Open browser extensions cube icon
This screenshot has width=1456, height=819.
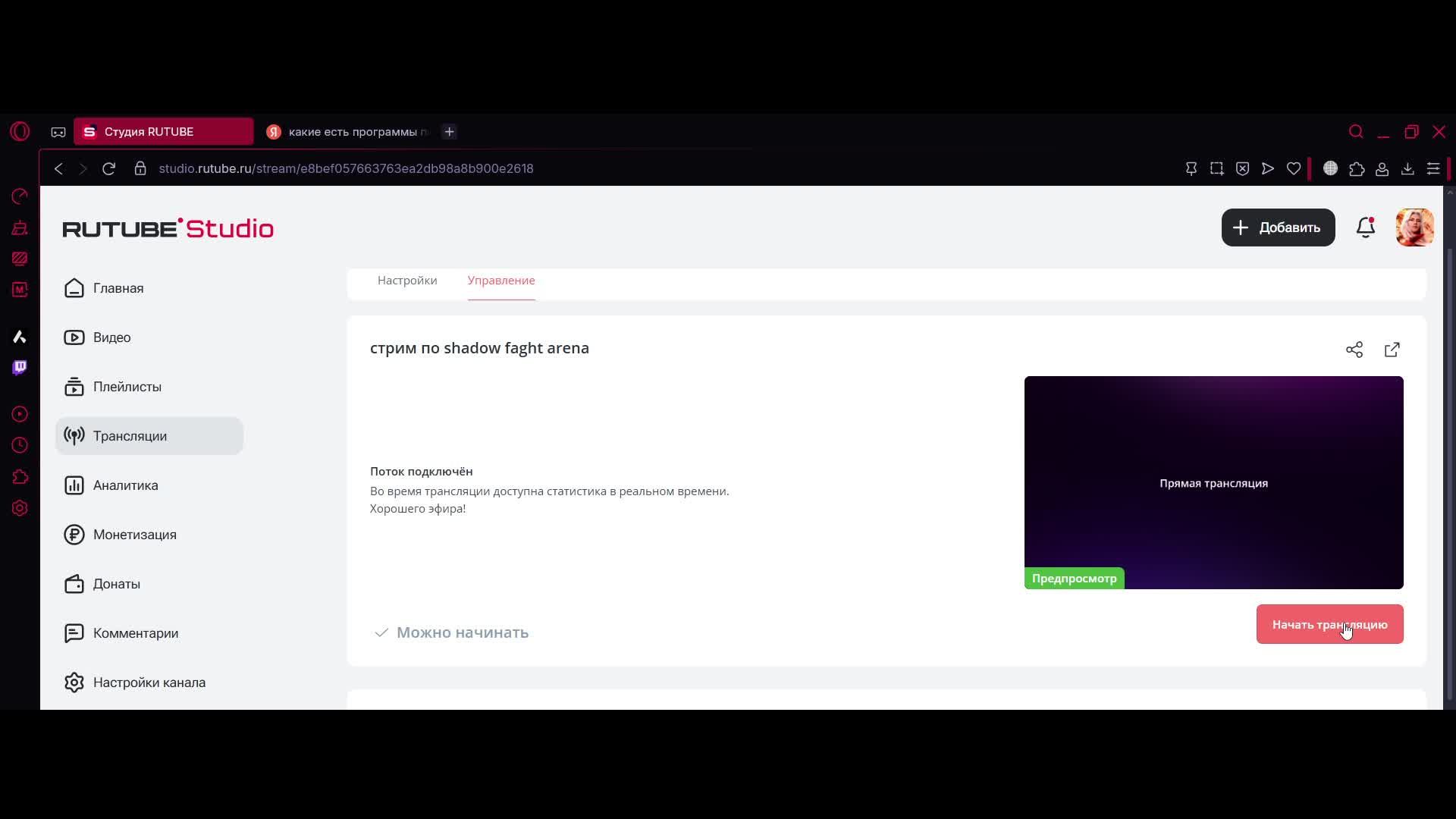[1357, 168]
